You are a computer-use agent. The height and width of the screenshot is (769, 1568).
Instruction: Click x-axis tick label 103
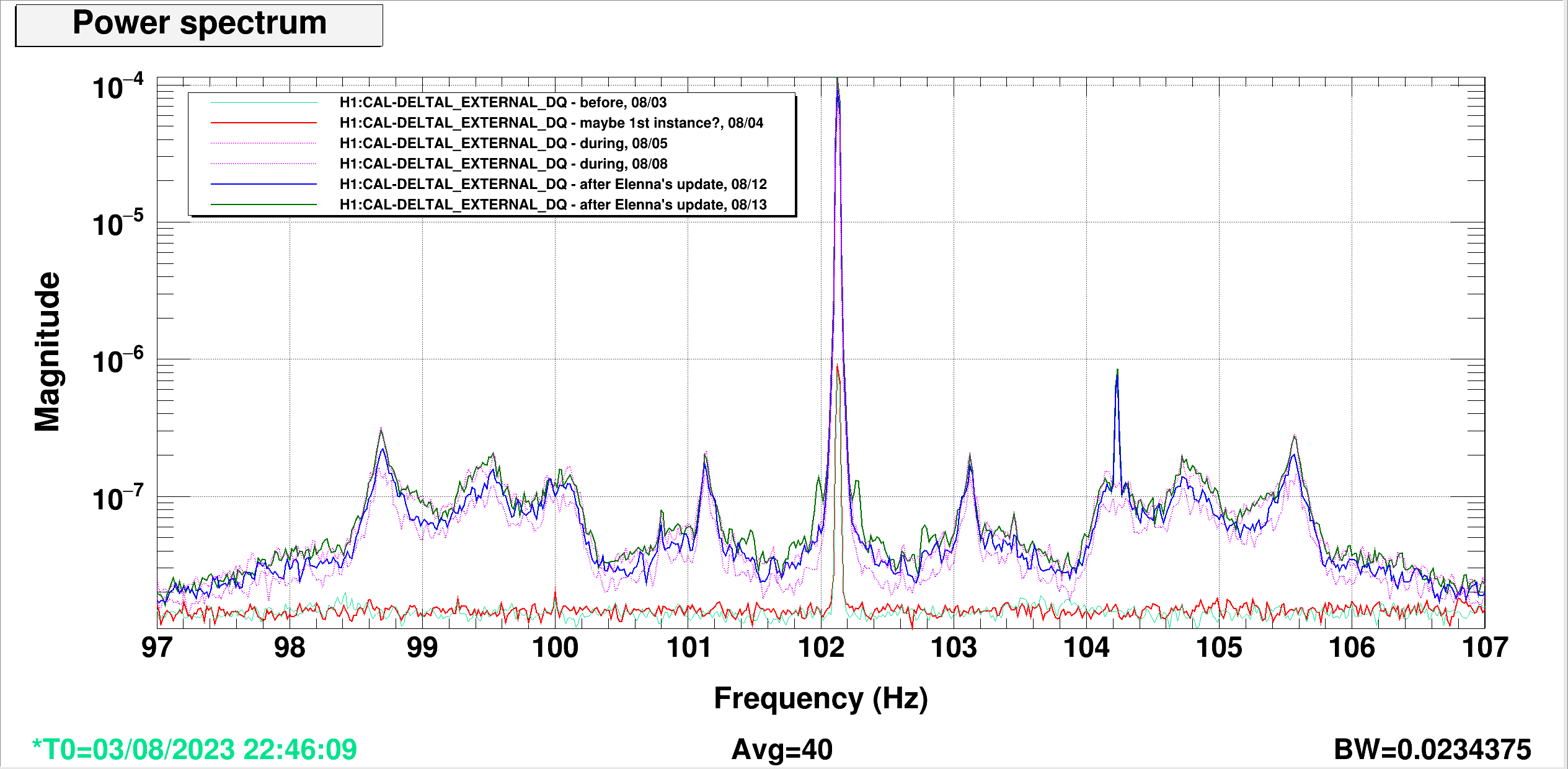coord(954,648)
